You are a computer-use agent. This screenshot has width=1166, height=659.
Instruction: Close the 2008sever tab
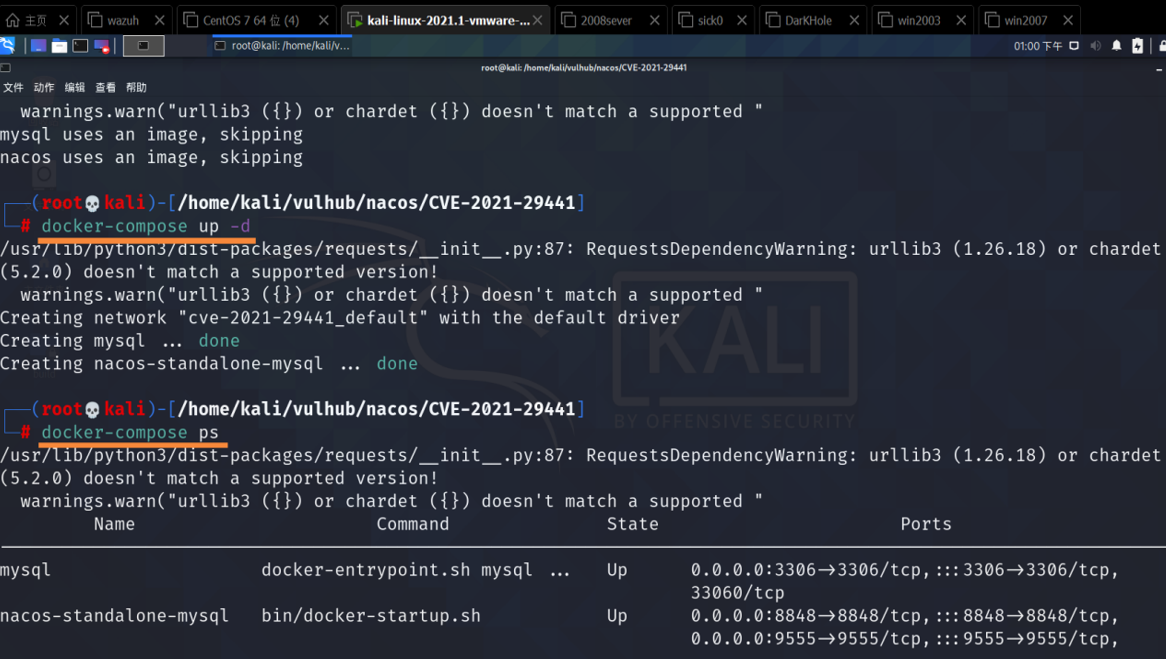pos(654,21)
